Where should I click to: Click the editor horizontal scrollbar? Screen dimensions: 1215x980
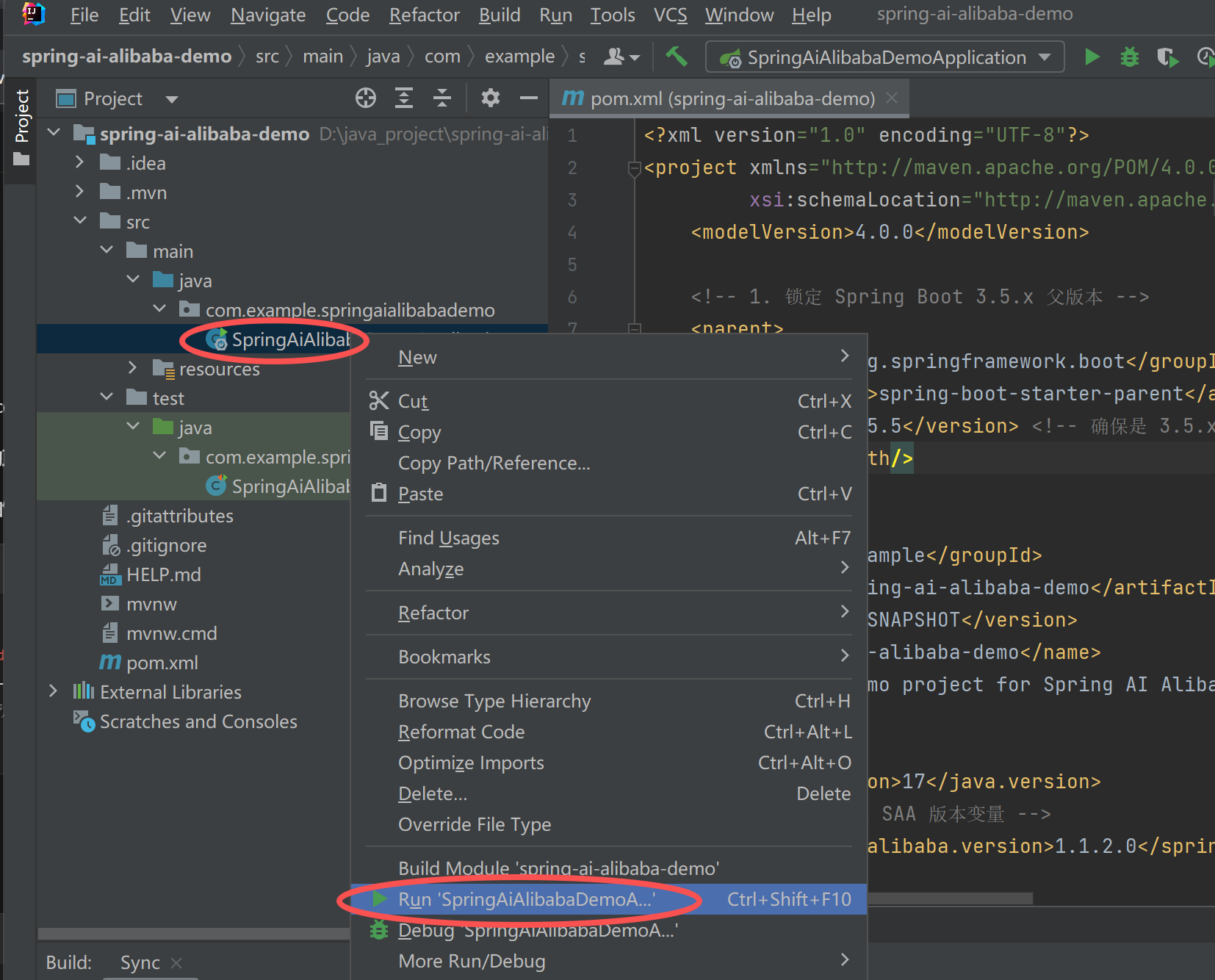coord(950,898)
